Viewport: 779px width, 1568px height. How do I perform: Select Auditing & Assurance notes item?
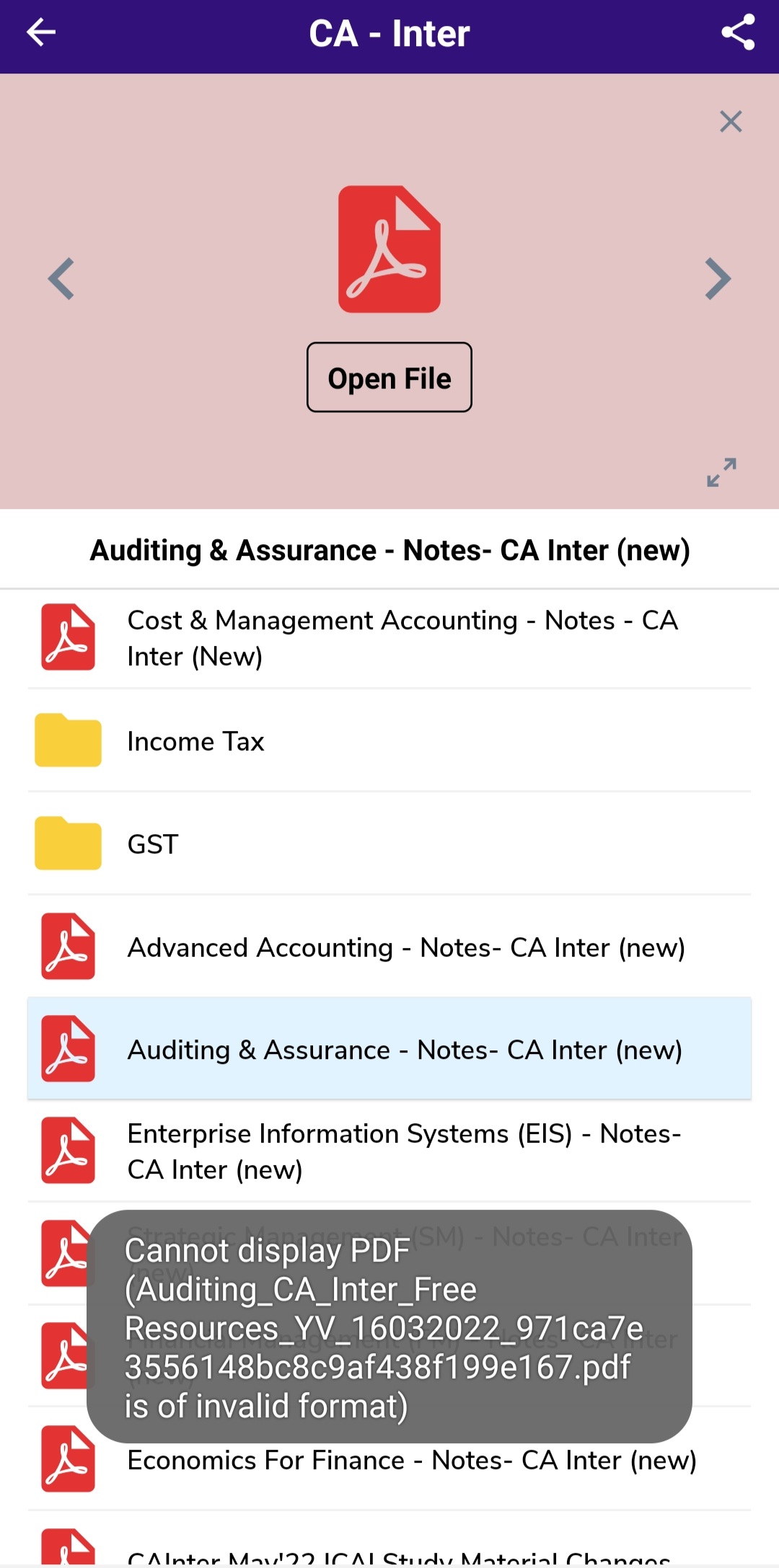[404, 1050]
